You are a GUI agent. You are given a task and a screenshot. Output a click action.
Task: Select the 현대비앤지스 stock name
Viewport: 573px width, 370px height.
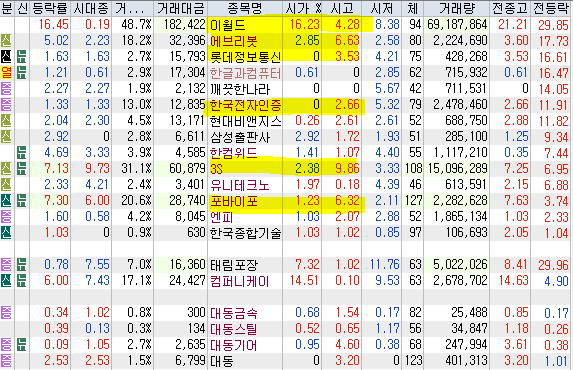246,121
